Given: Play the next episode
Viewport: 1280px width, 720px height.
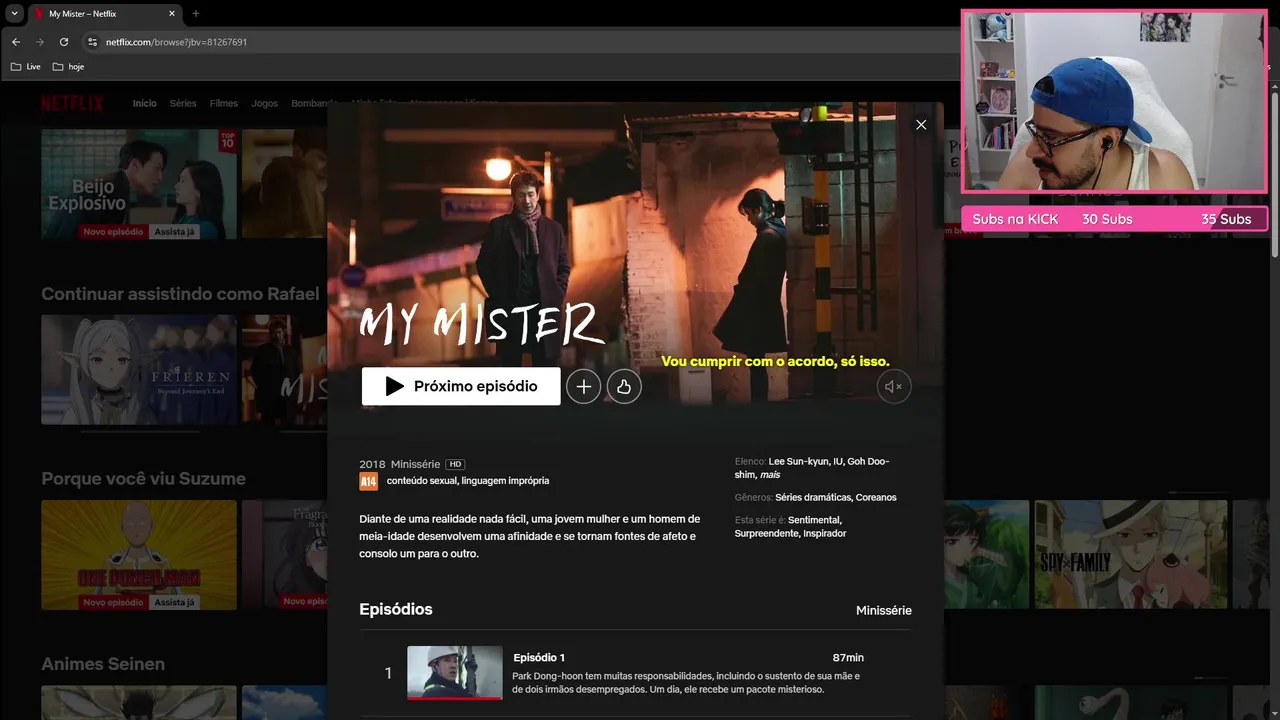Looking at the screenshot, I should 461,386.
